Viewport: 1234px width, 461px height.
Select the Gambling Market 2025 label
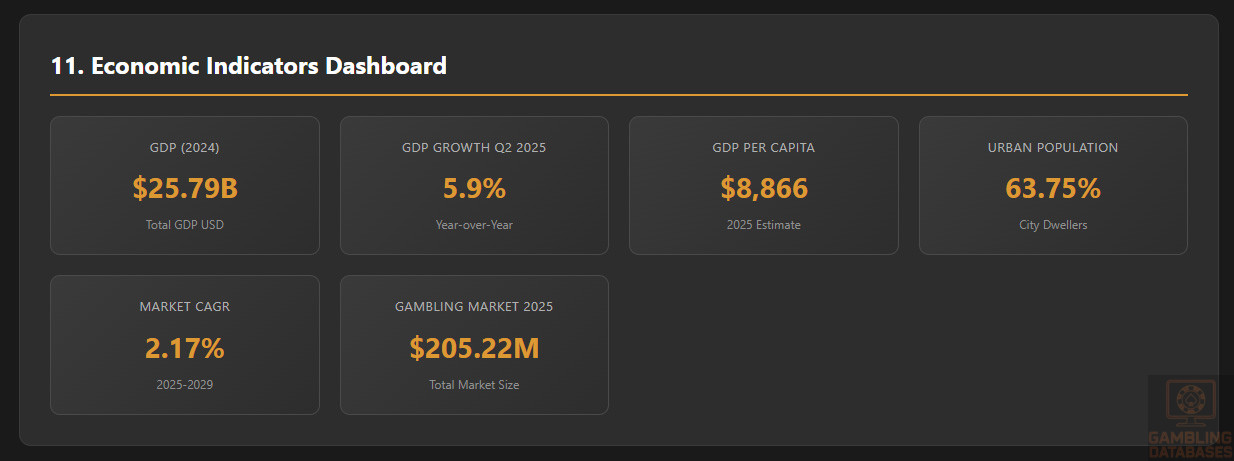[474, 307]
